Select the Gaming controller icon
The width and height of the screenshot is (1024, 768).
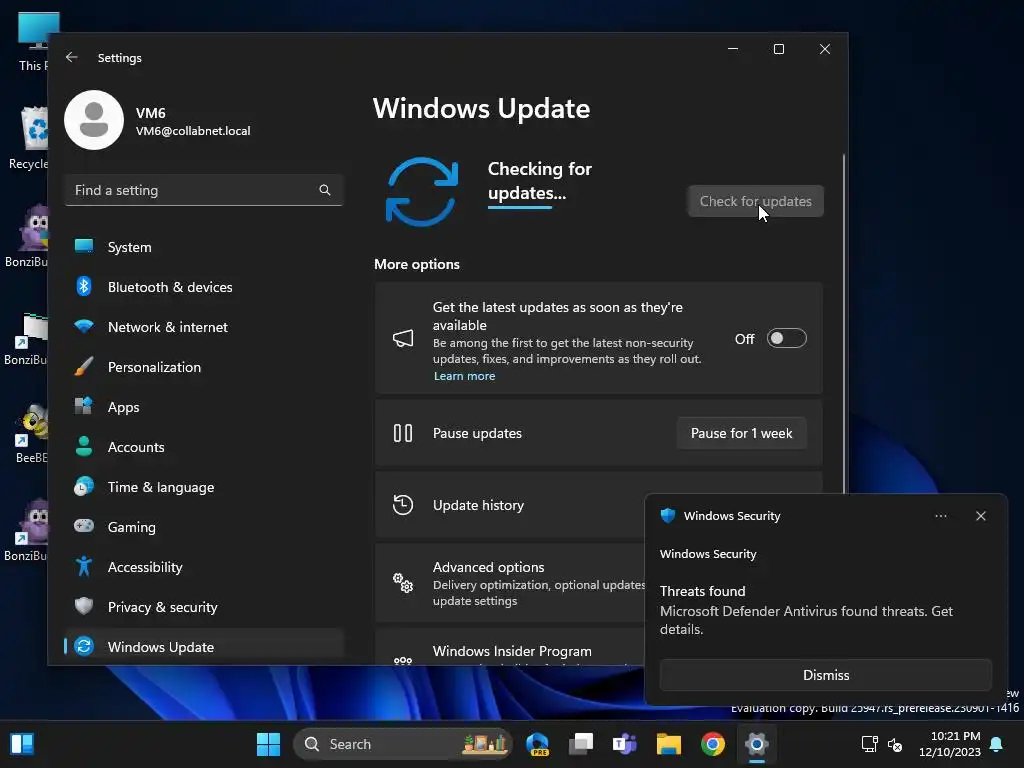pyautogui.click(x=84, y=526)
